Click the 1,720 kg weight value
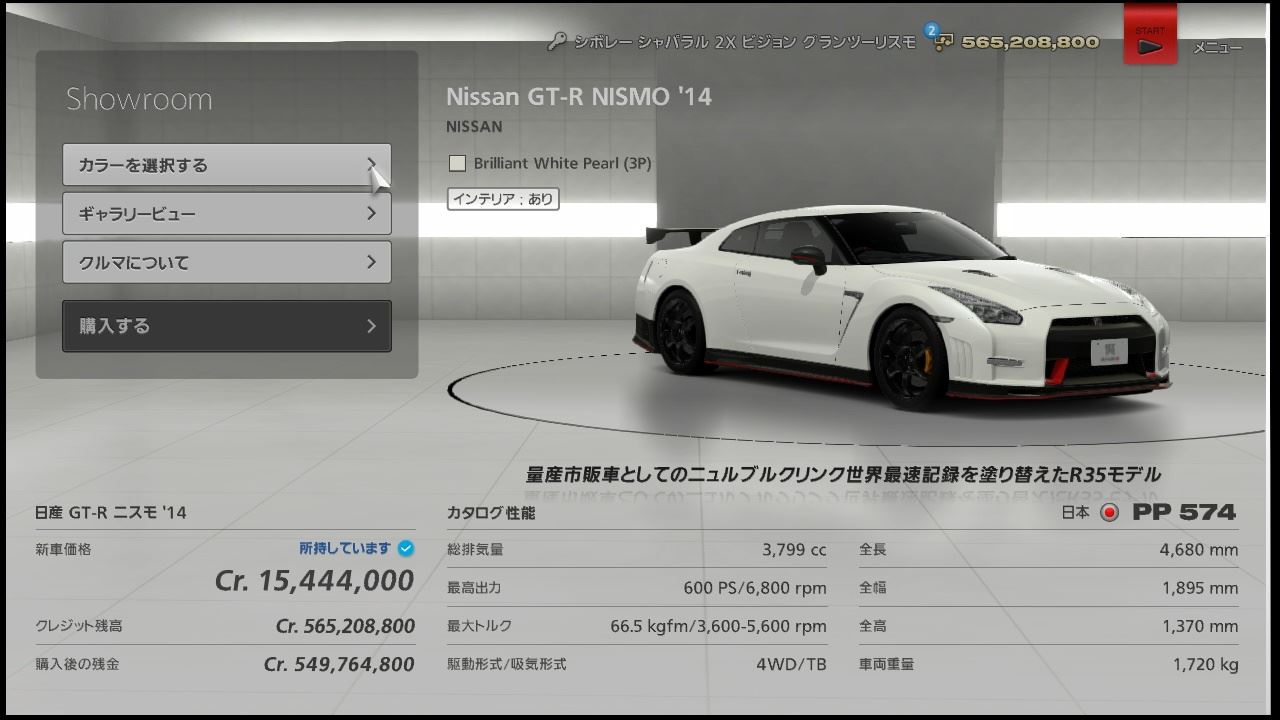This screenshot has width=1280, height=720. [1206, 664]
